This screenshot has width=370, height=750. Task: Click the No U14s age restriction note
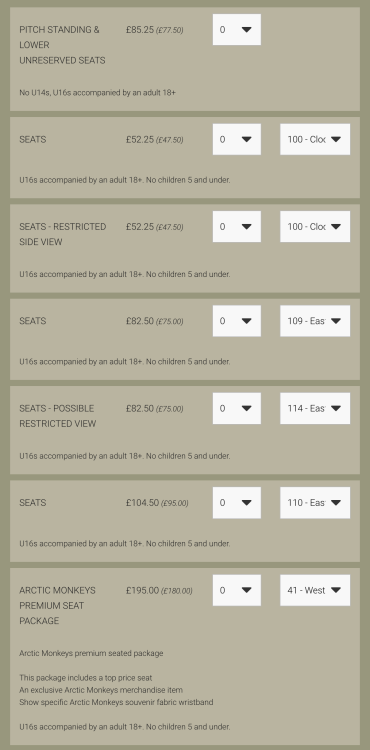pyautogui.click(x=98, y=92)
